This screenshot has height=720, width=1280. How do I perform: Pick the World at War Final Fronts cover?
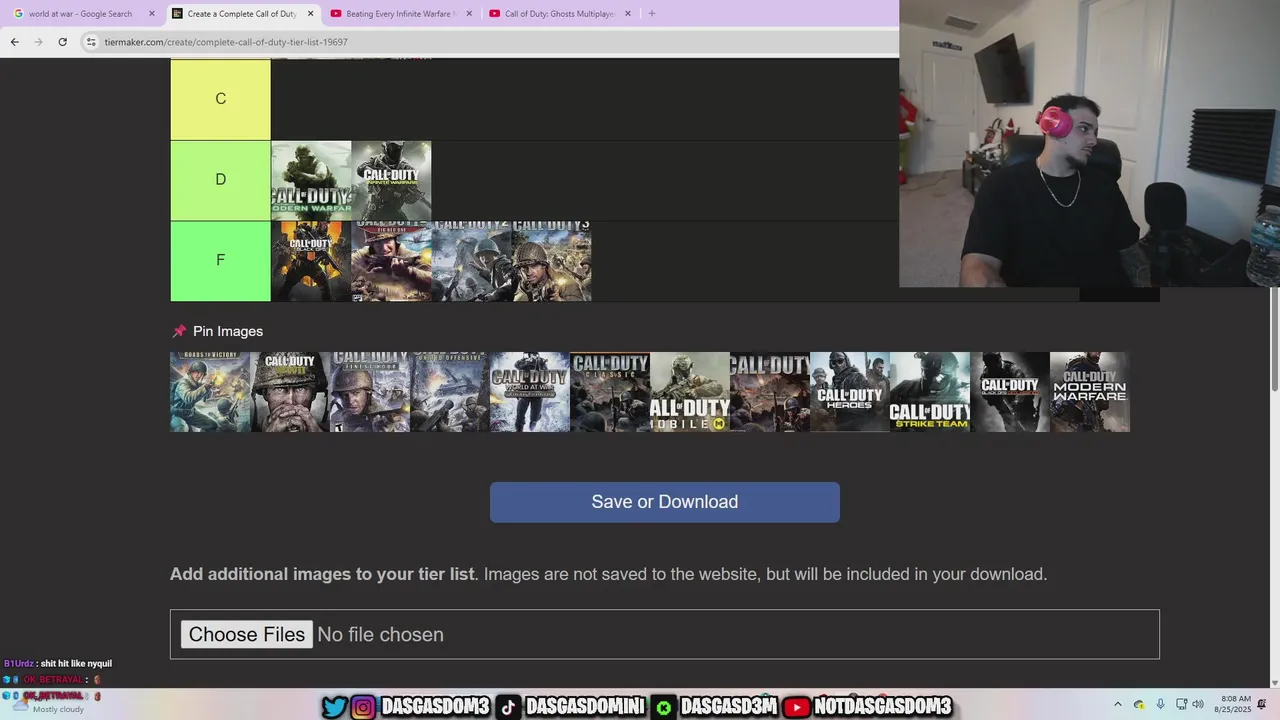530,392
